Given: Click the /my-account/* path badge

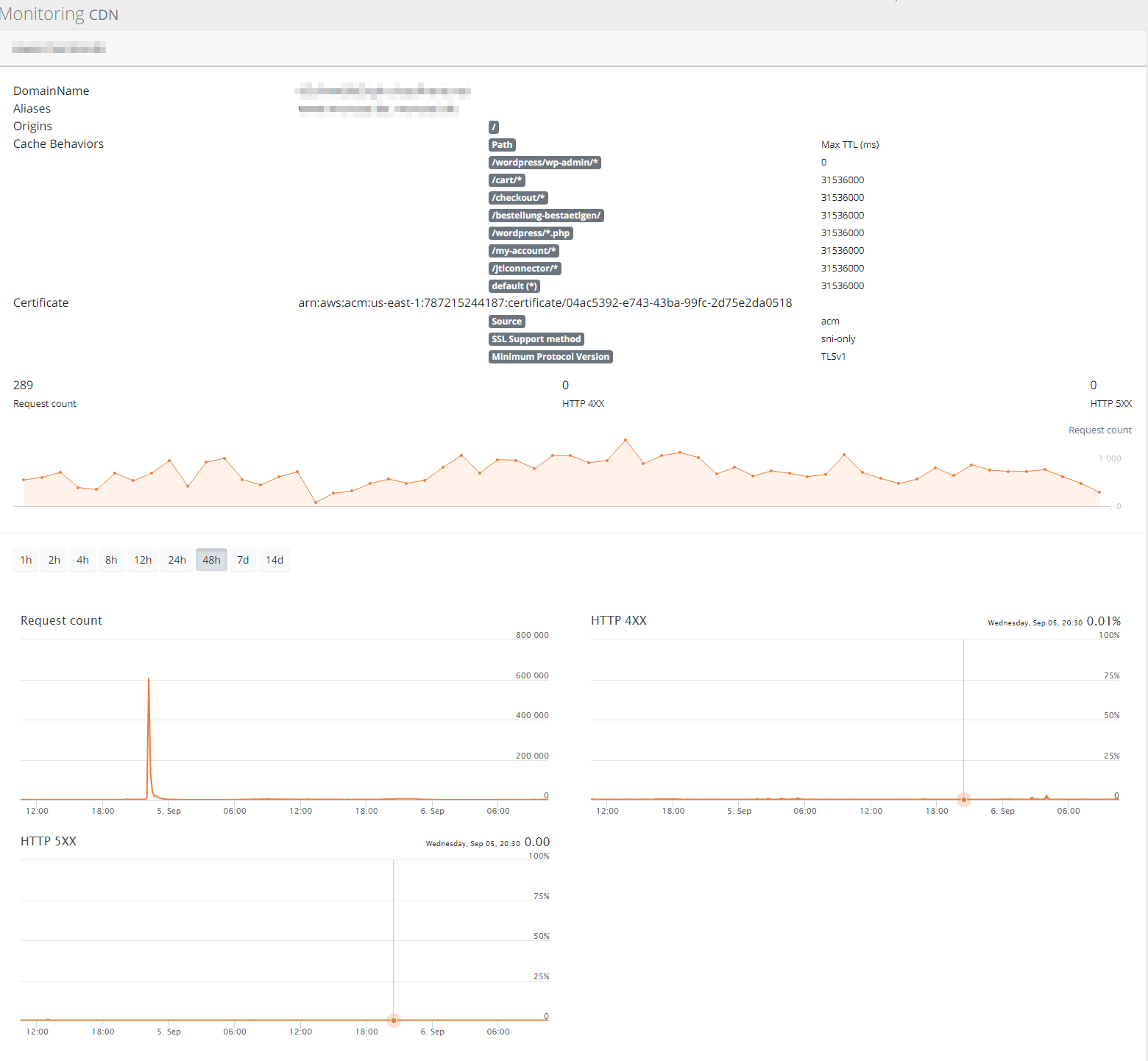Looking at the screenshot, I should tap(524, 251).
